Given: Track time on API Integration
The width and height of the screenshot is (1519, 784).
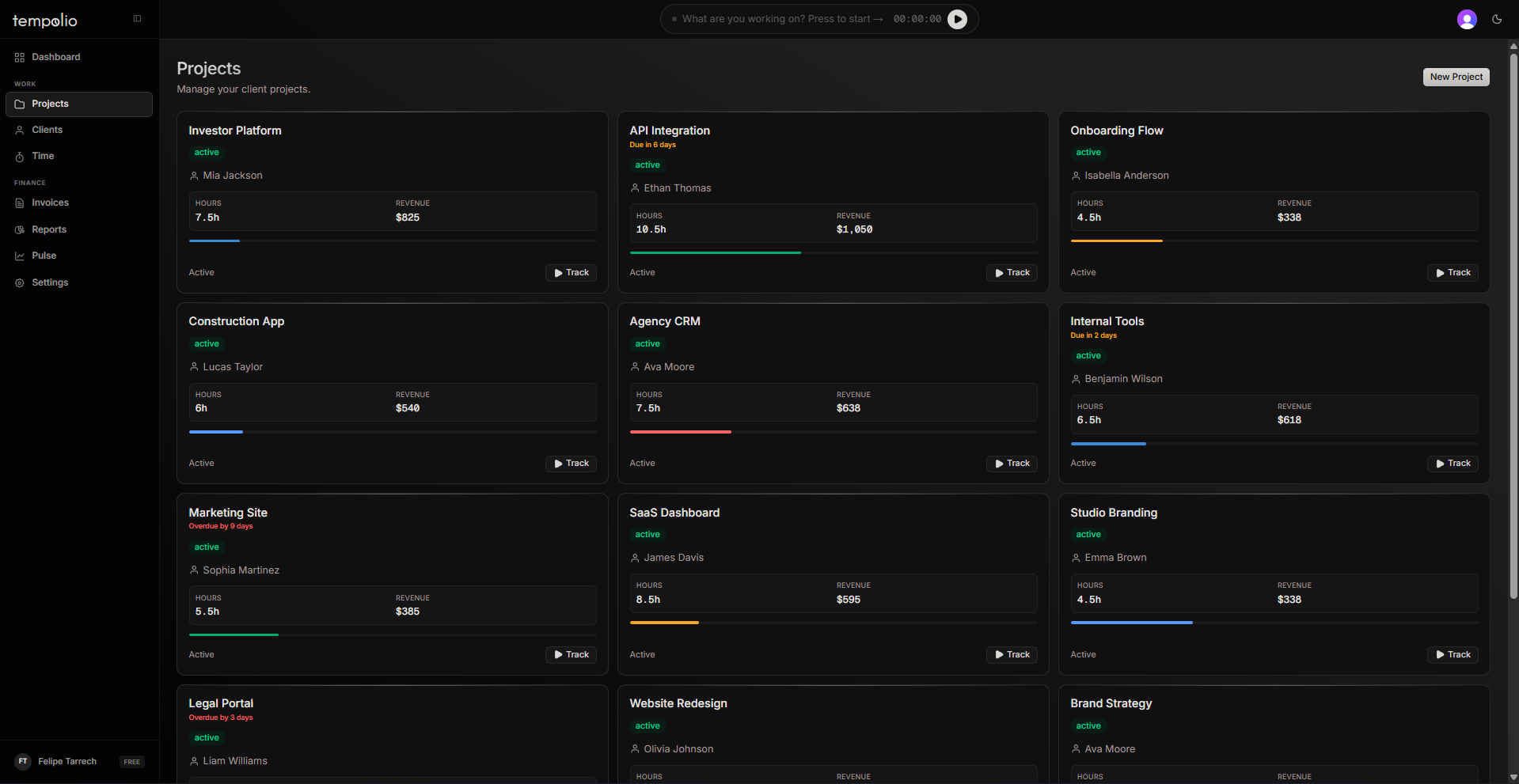Looking at the screenshot, I should point(1012,273).
